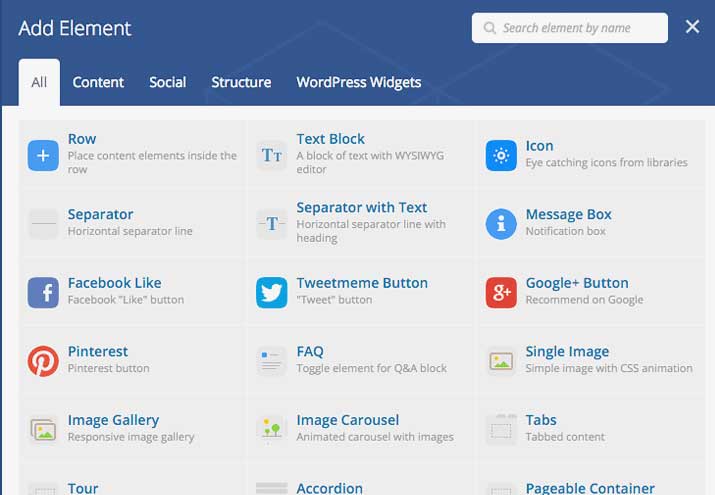This screenshot has width=715, height=495.
Task: Add the Pinterest element title
Action: tap(98, 351)
